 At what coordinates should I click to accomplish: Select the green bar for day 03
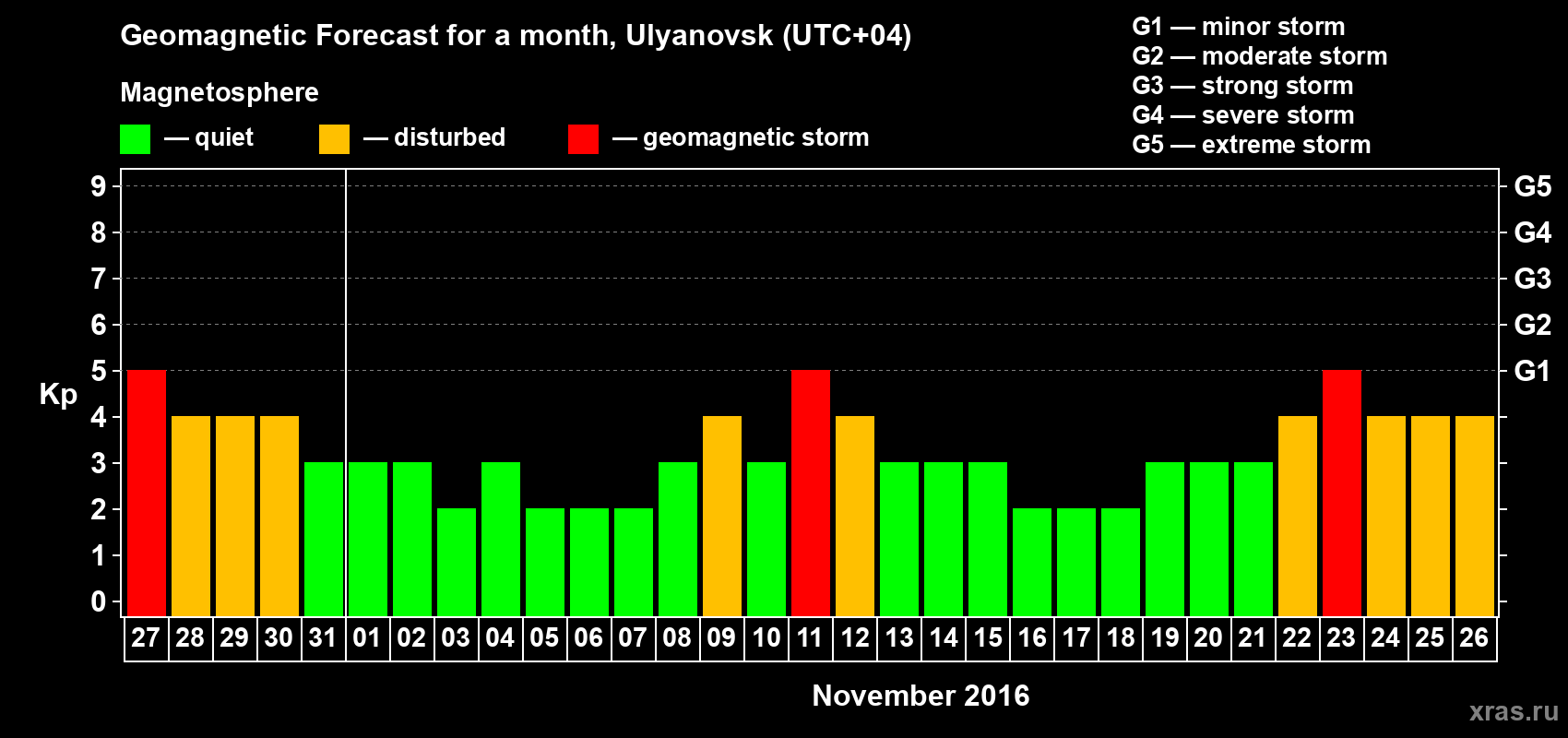point(457,563)
